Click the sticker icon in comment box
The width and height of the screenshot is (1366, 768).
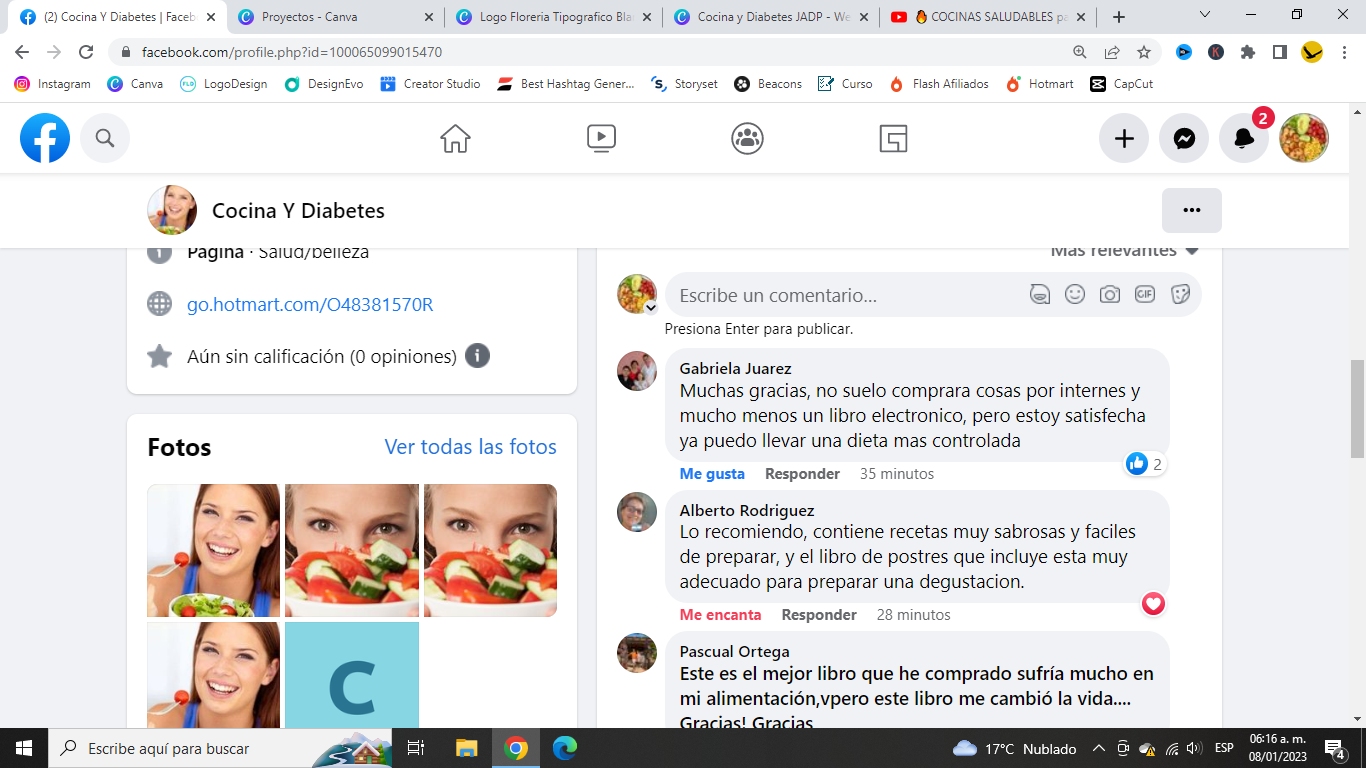coord(1180,294)
